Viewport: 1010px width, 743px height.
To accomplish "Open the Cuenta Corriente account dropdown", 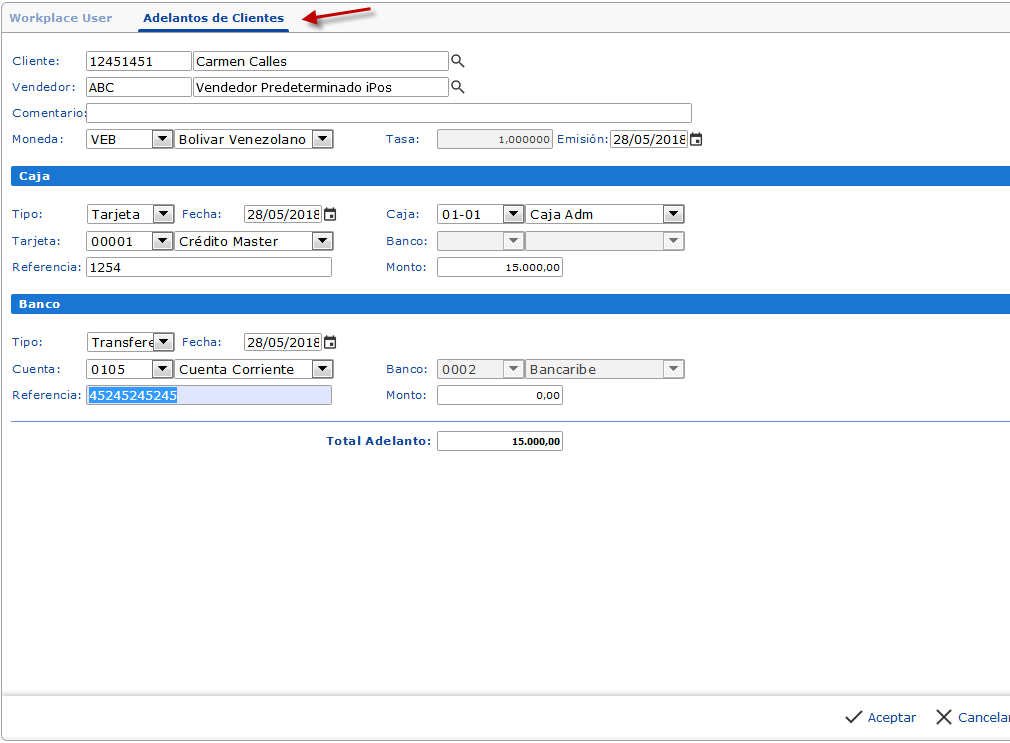I will click(322, 370).
